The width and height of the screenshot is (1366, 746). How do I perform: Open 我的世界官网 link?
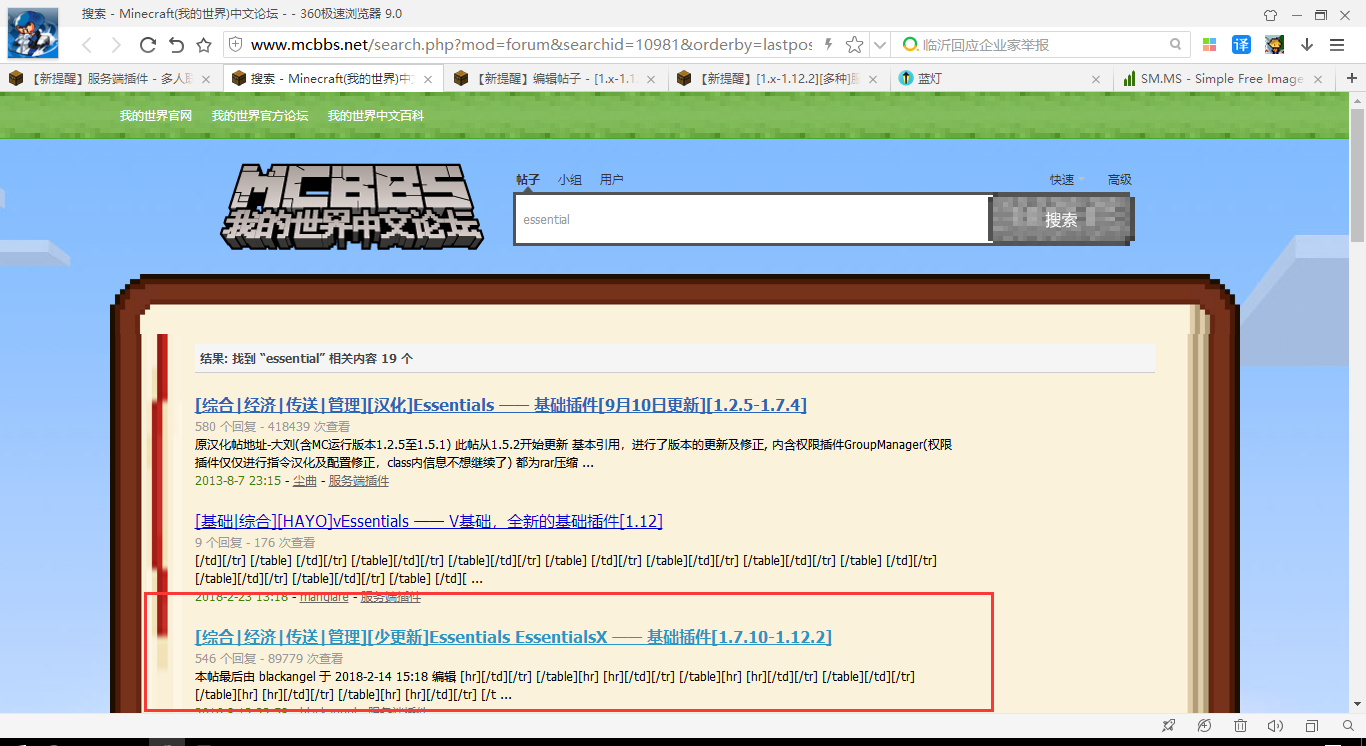(x=156, y=116)
